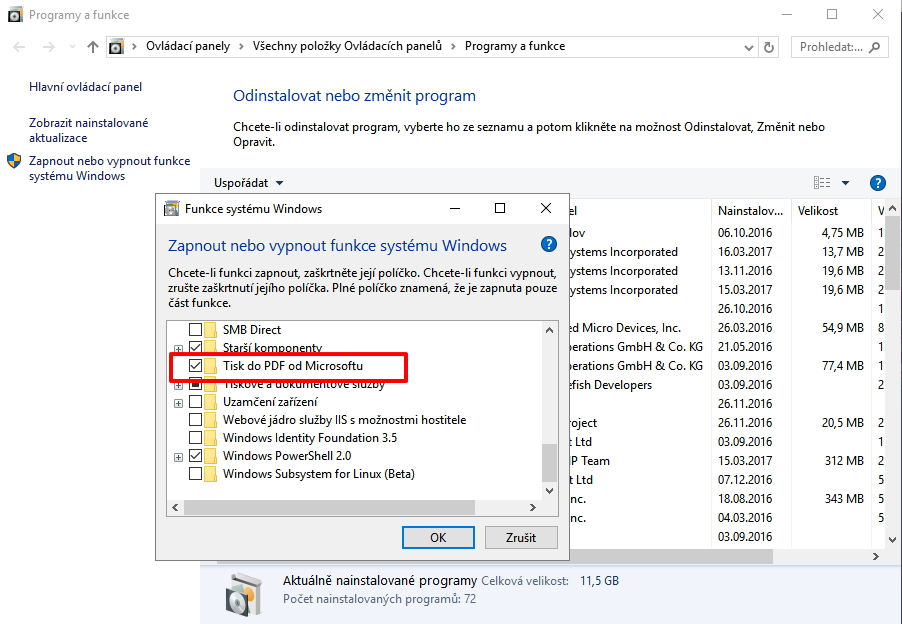The height and width of the screenshot is (624, 902).
Task: Uncheck Tisk do PDF od Microsoftu
Action: click(x=196, y=366)
